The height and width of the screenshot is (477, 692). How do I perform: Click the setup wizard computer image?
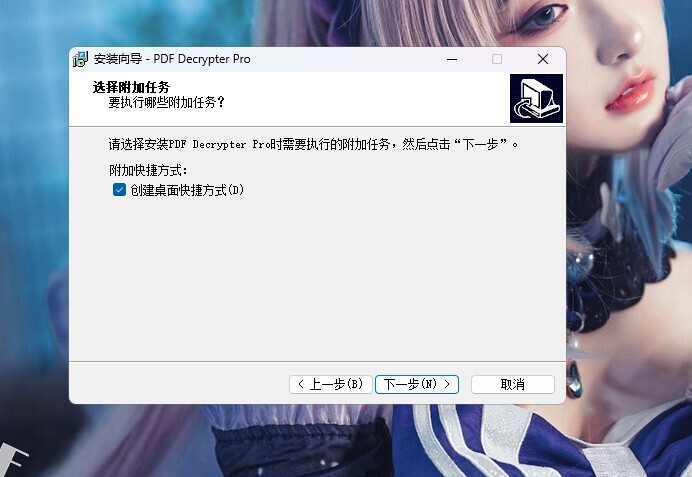tap(536, 98)
